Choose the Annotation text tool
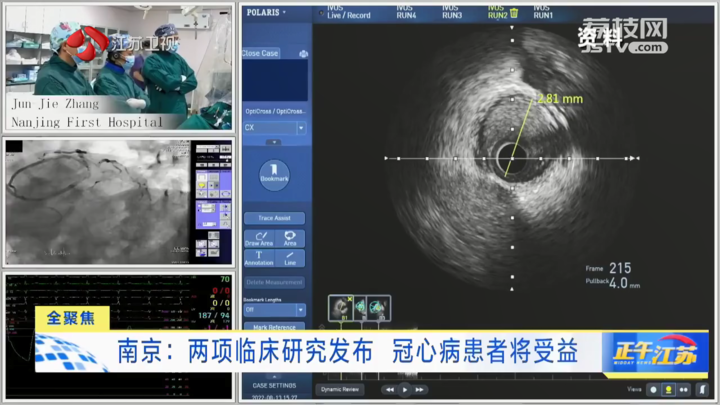The width and height of the screenshot is (720, 405). (x=258, y=258)
